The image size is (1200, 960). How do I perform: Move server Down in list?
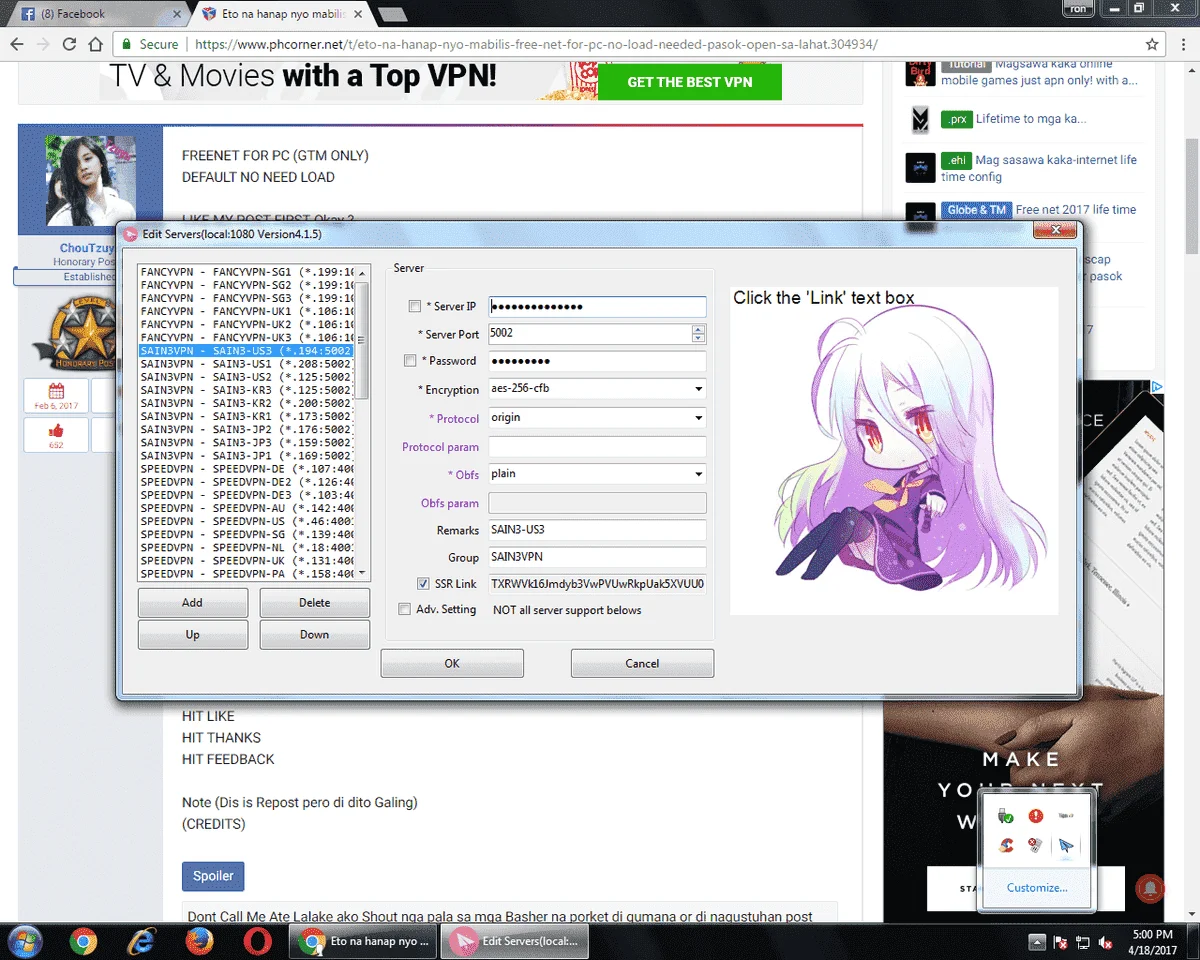314,634
